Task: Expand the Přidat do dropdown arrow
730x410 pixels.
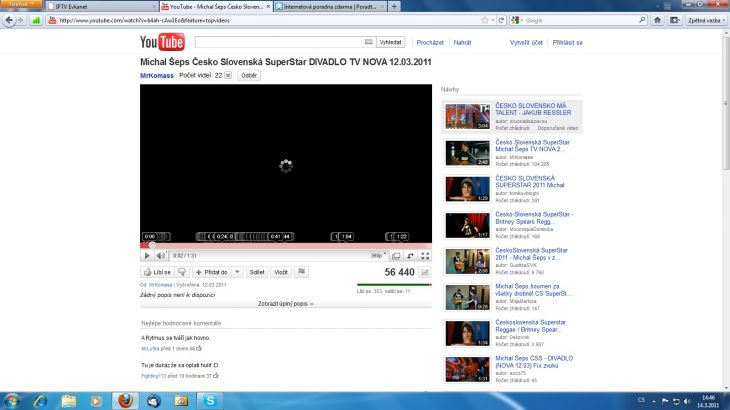Action: [237, 272]
